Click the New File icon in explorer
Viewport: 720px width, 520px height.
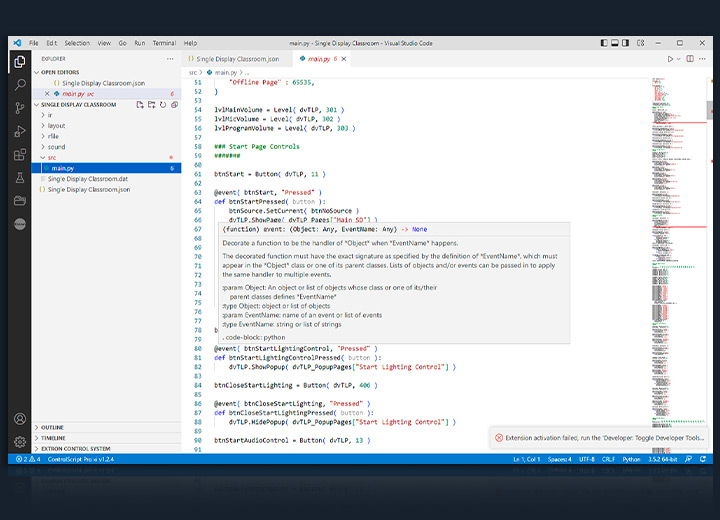[140, 105]
